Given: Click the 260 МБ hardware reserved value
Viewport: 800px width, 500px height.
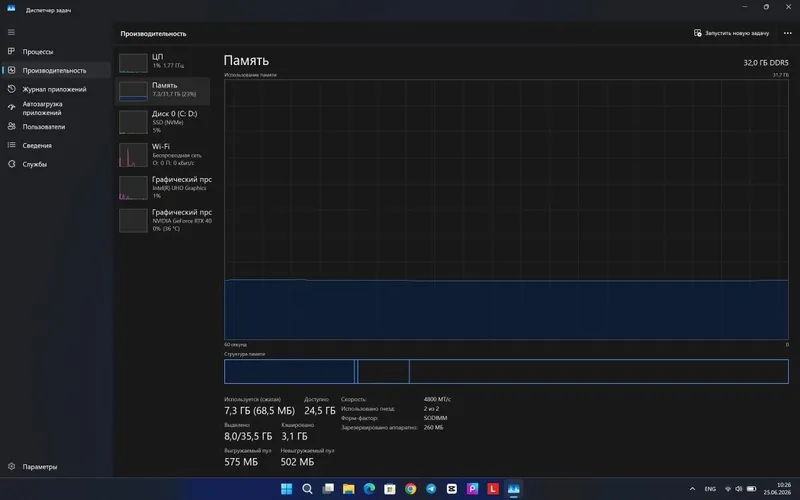Looking at the screenshot, I should tap(433, 427).
